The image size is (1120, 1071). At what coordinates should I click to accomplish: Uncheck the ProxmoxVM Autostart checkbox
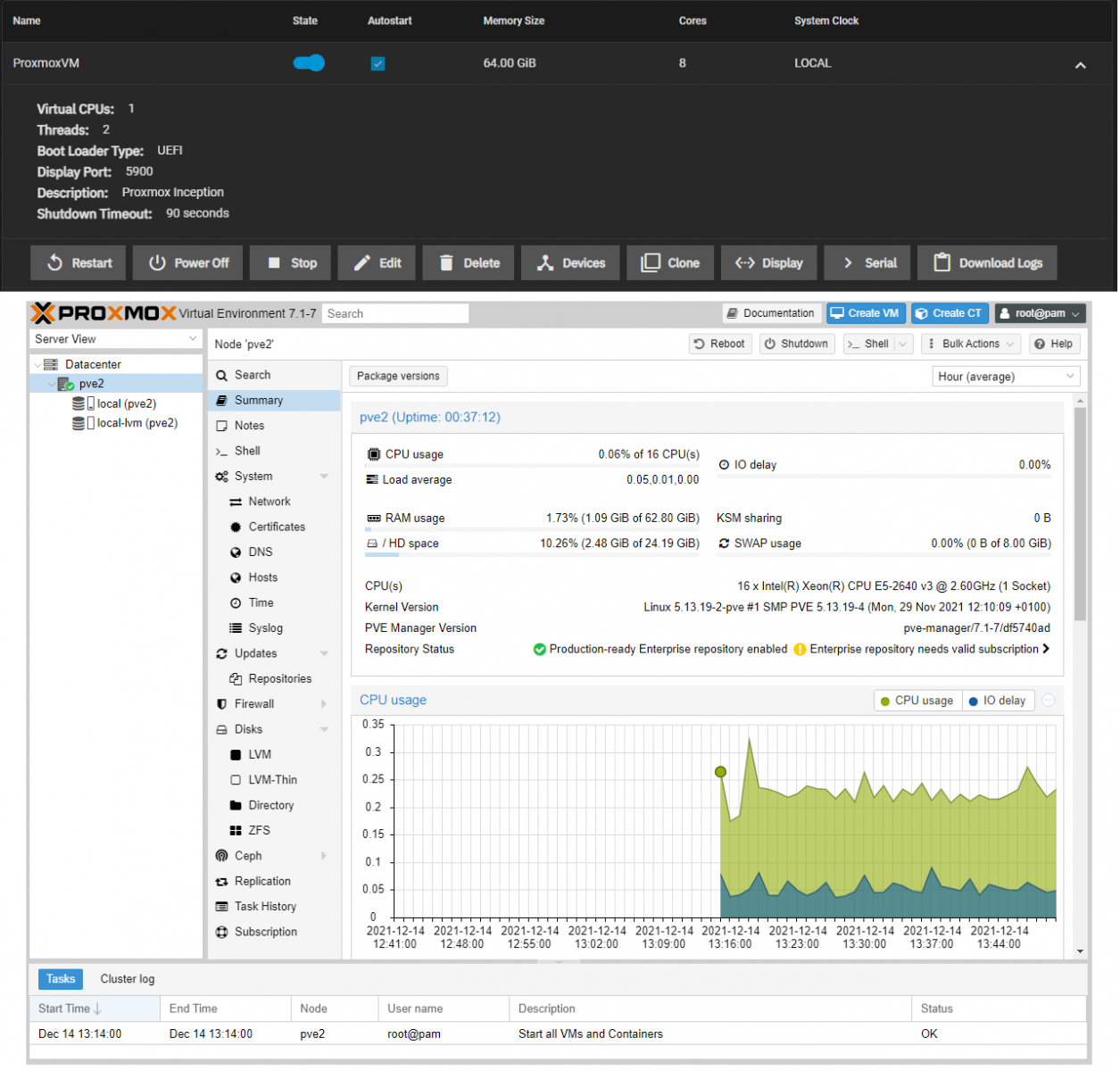[x=378, y=64]
